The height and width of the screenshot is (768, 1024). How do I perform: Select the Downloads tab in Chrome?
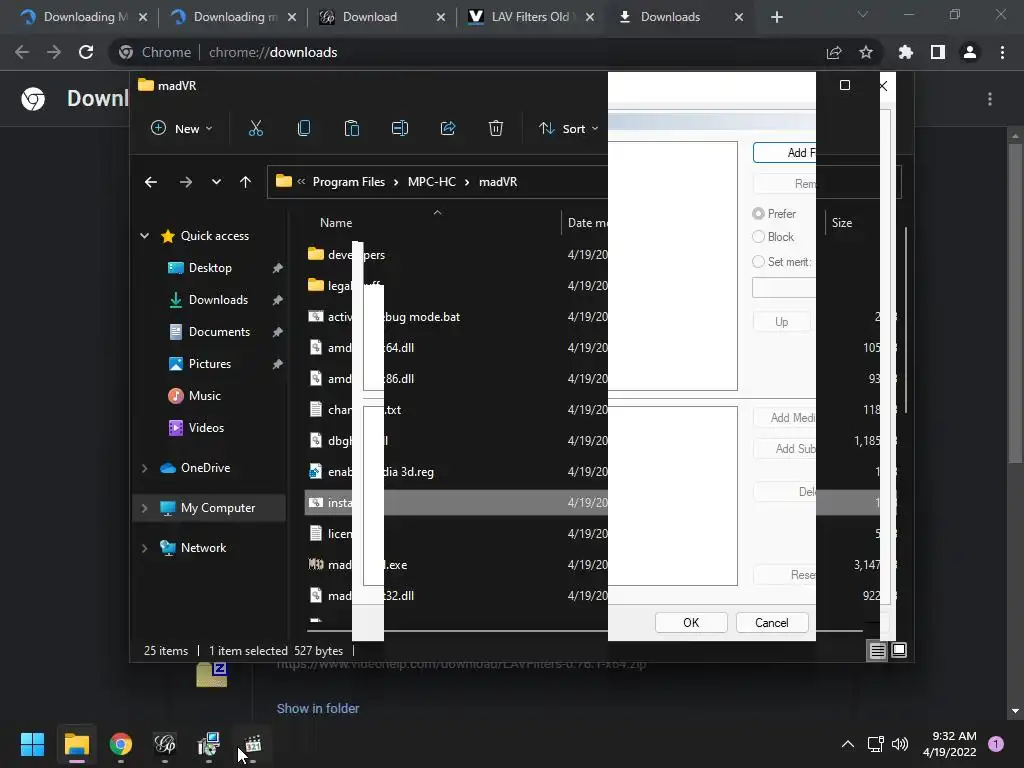680,17
